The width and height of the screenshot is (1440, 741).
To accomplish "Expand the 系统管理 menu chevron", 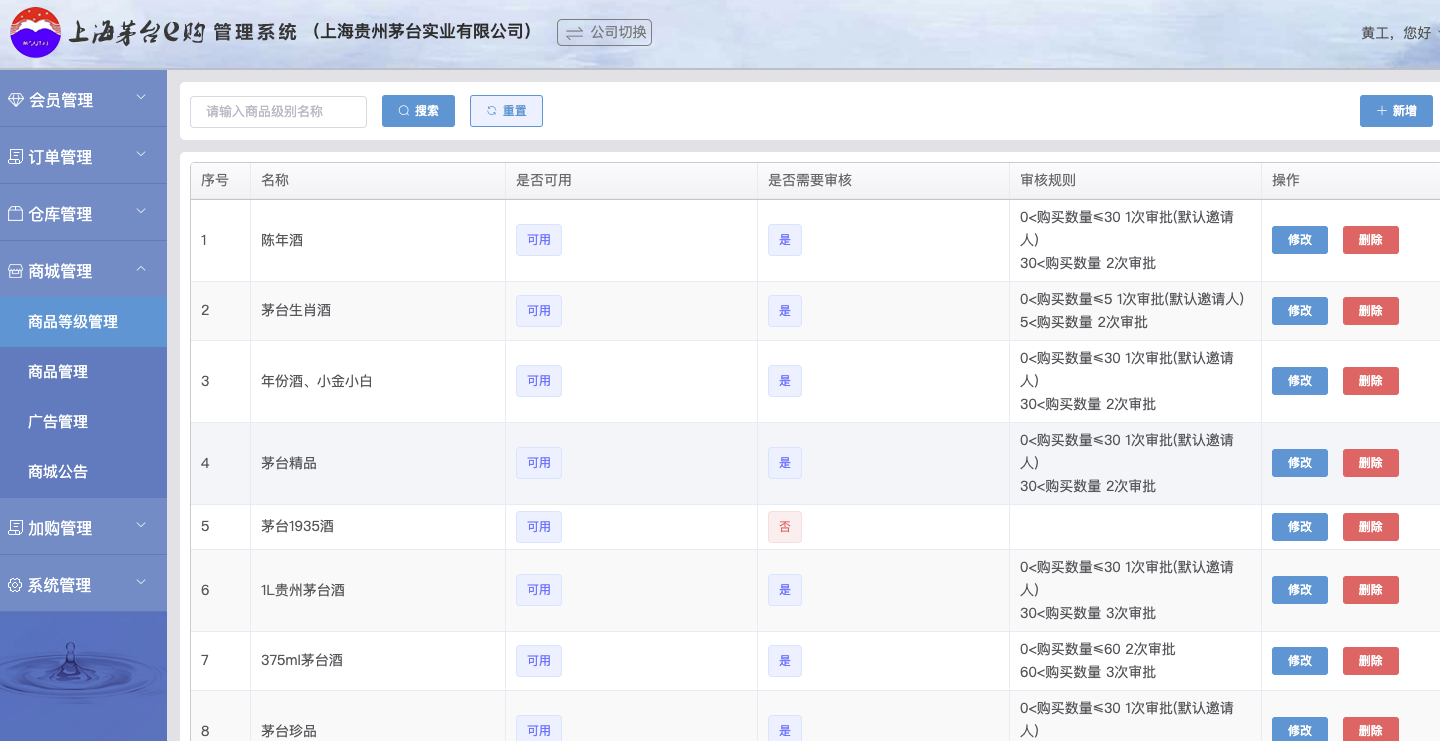I will (141, 582).
